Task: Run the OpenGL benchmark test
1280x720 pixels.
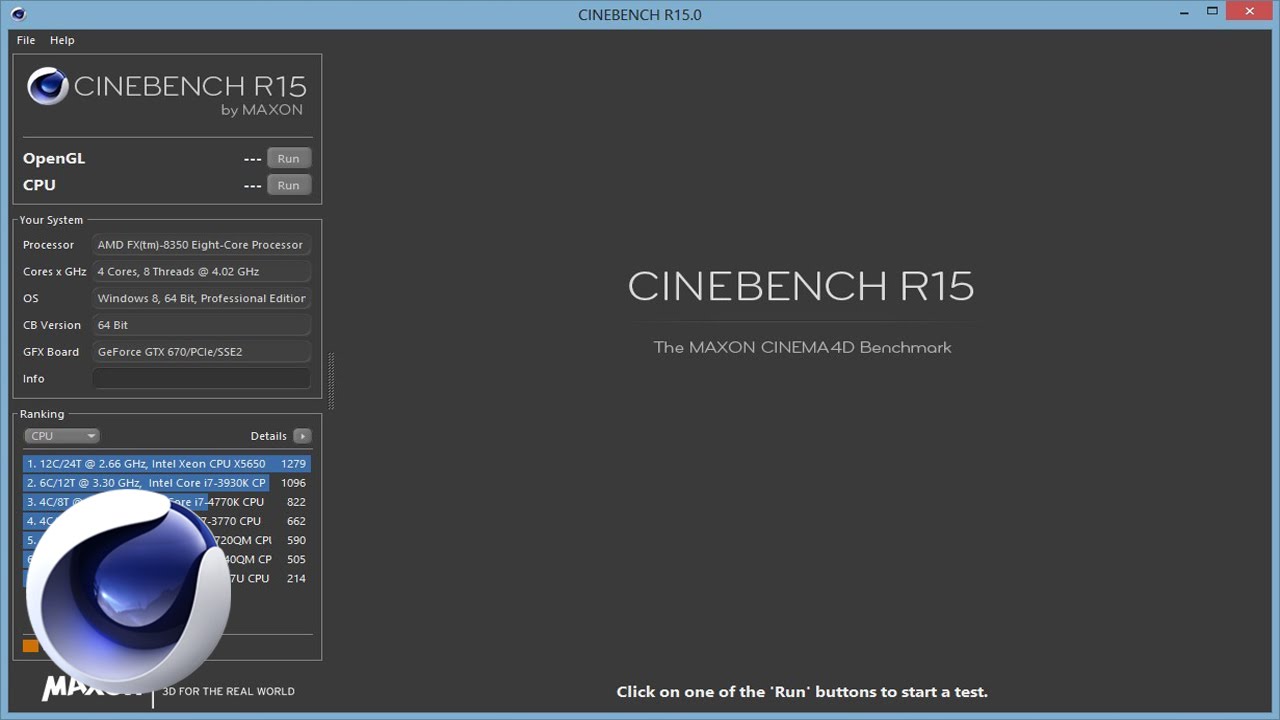Action: coord(288,158)
